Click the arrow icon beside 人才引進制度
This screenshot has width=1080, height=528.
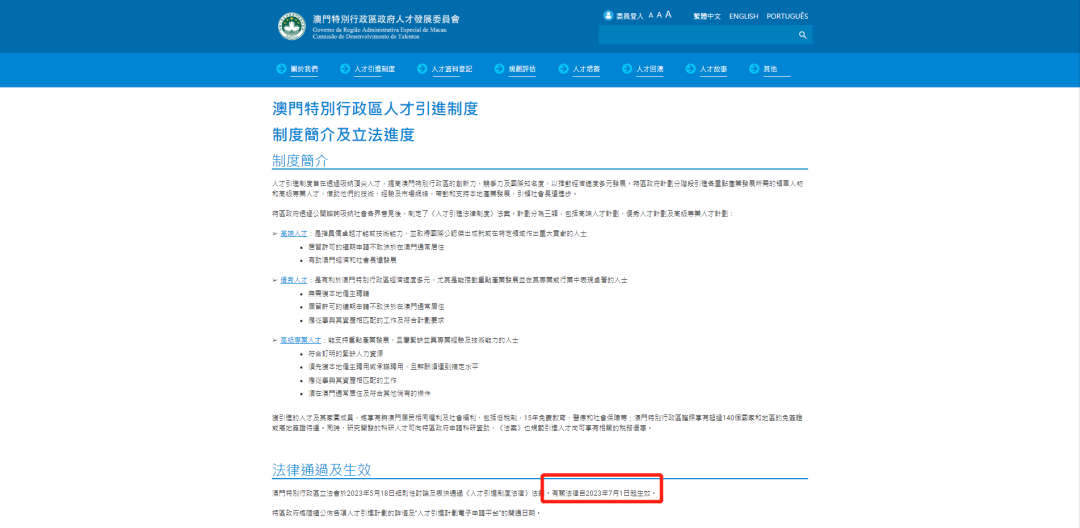[345, 69]
